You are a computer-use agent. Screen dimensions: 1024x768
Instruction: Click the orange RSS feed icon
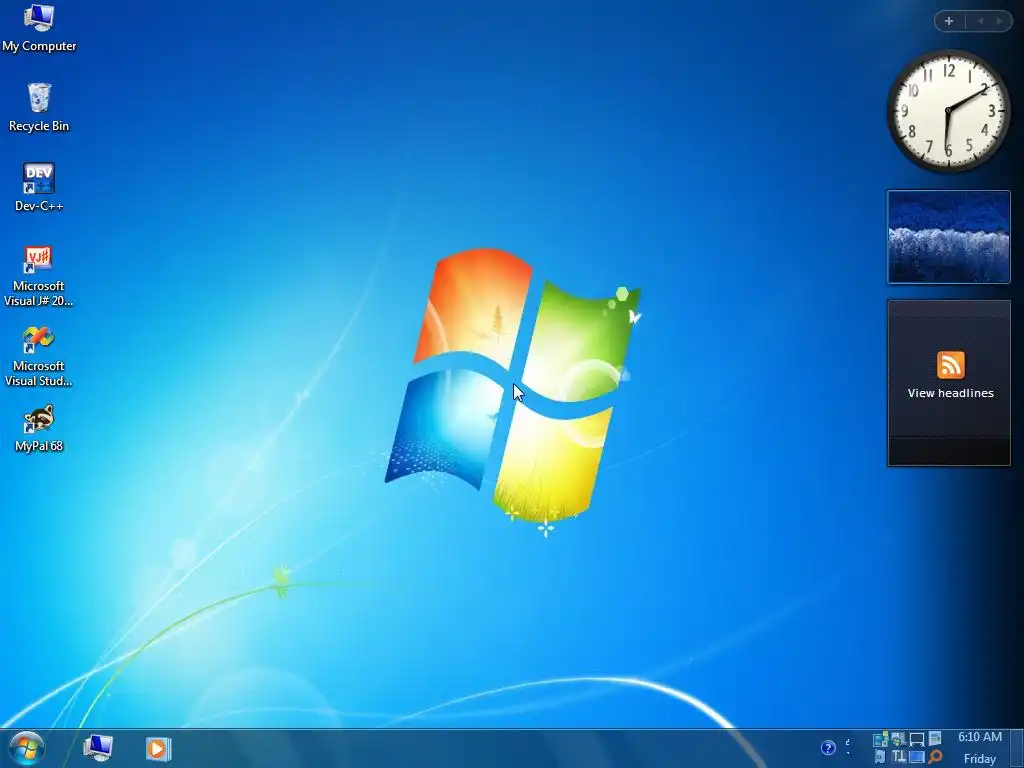[950, 364]
